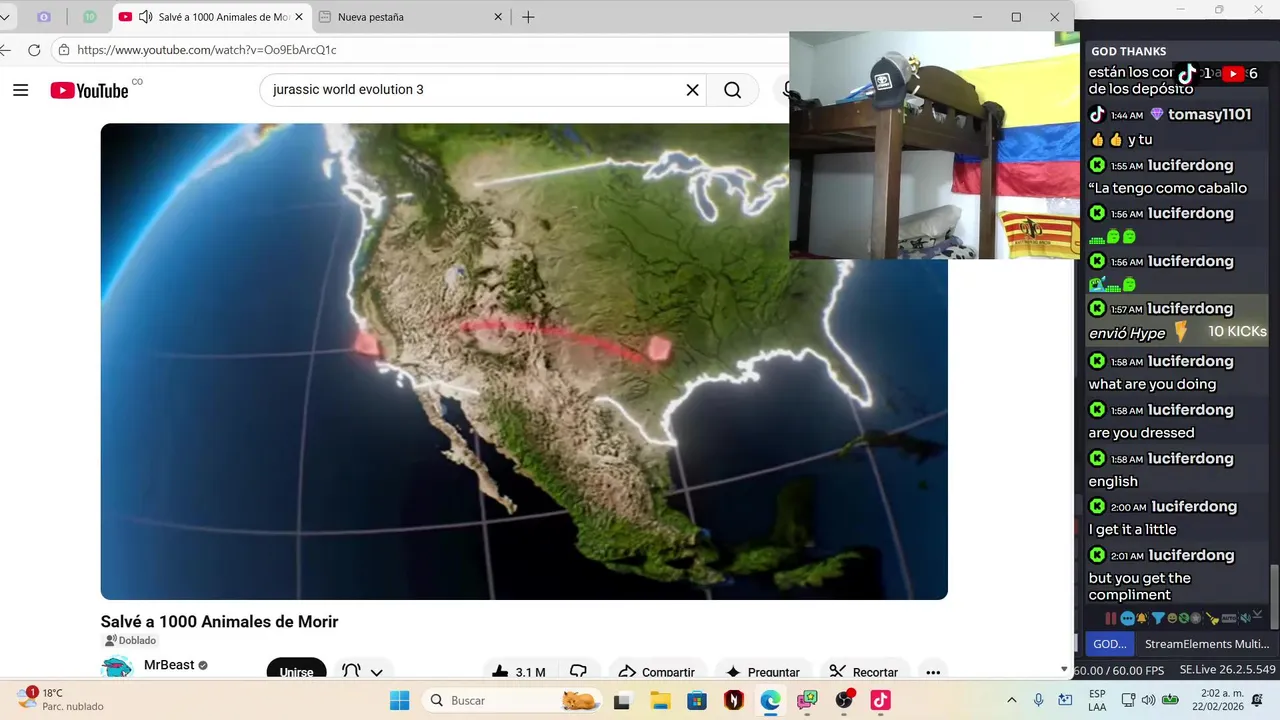Click the MrBeast video player
Screen dimensions: 1280x720
click(524, 361)
